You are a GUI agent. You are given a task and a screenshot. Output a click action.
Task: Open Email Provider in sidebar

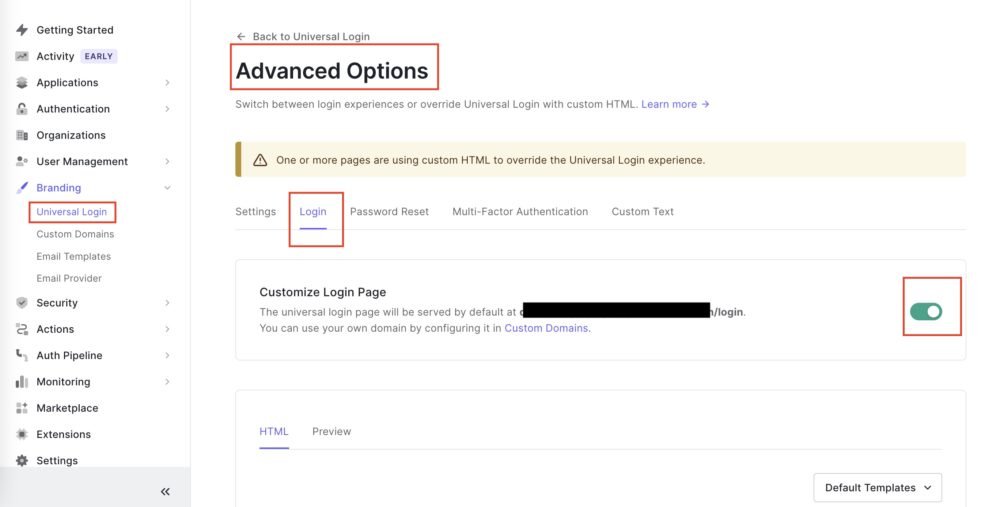pyautogui.click(x=69, y=278)
